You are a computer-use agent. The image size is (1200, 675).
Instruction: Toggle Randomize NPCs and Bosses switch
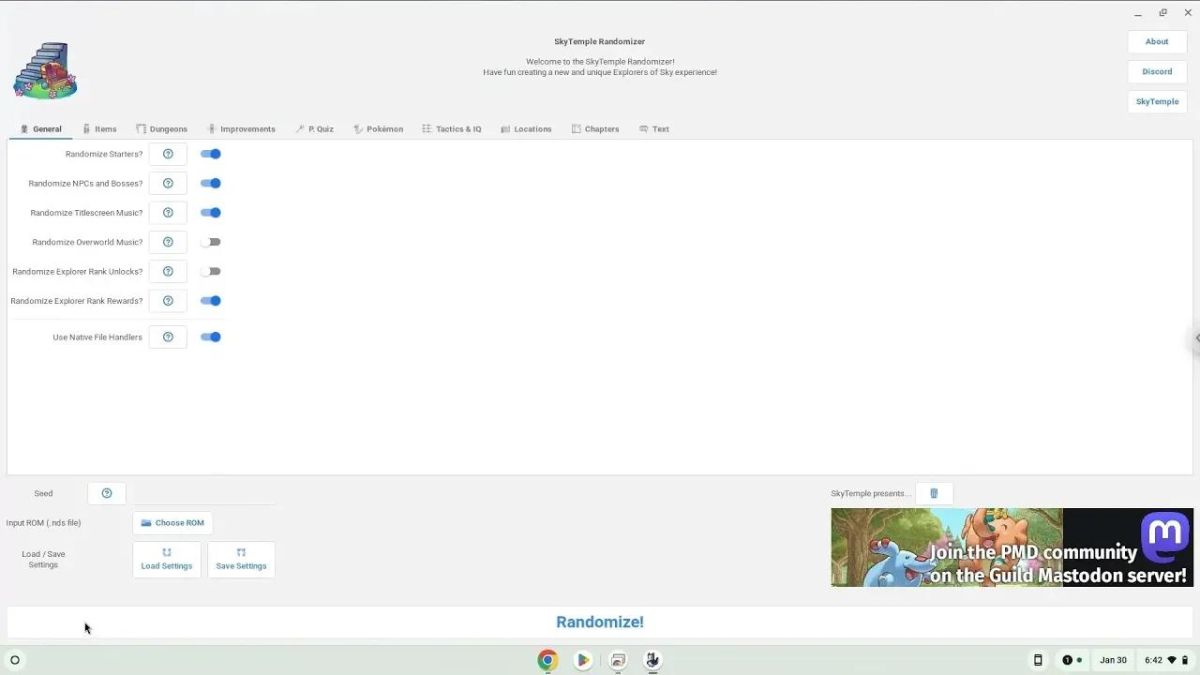point(210,183)
